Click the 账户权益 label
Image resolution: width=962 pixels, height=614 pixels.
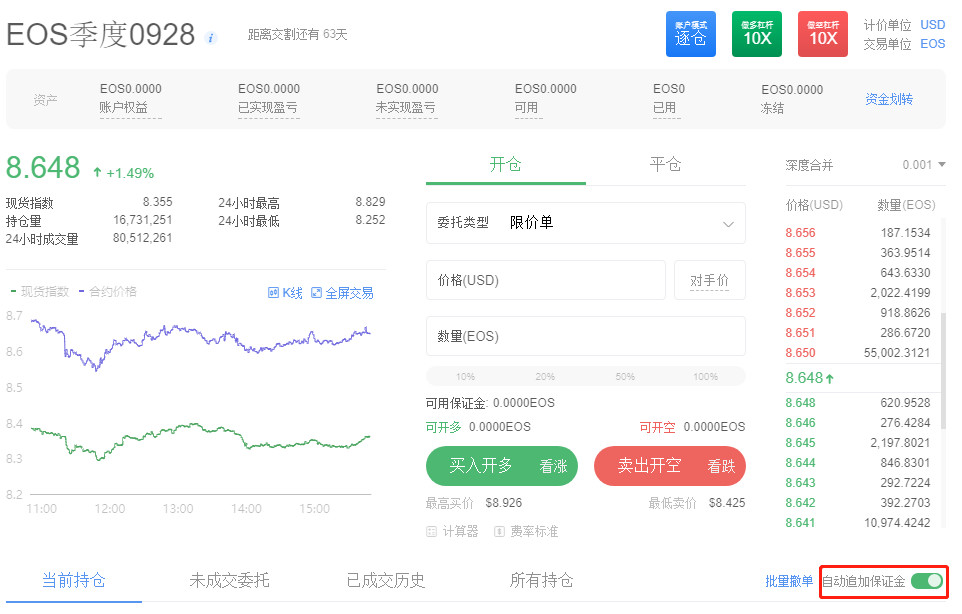pos(123,108)
